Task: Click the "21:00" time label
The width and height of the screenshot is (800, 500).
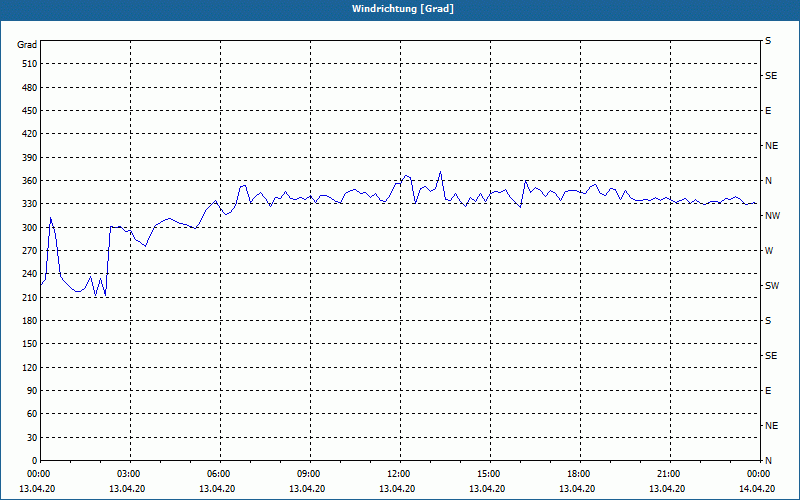Action: (x=668, y=474)
